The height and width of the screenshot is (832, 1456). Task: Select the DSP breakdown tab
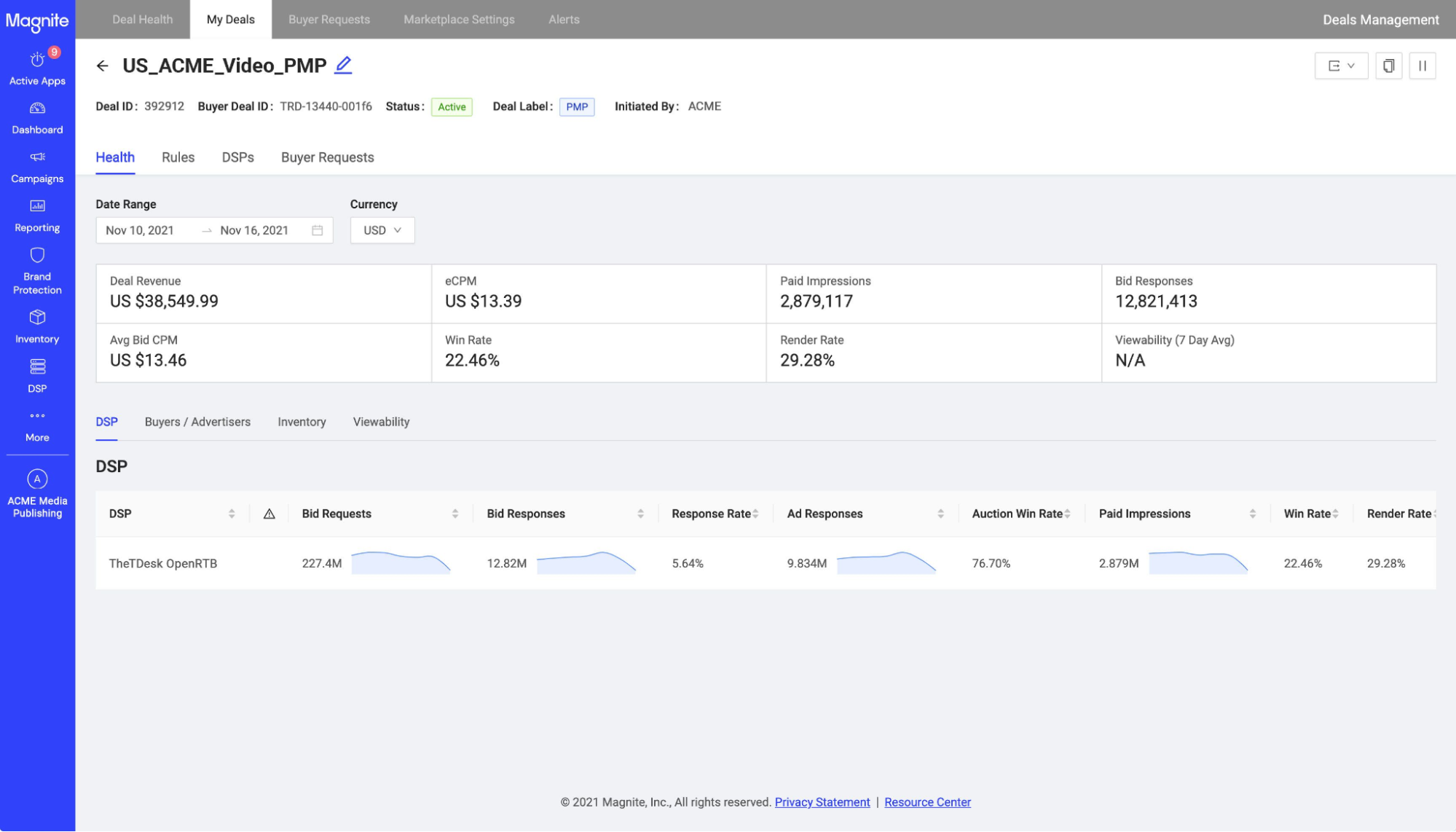[106, 422]
